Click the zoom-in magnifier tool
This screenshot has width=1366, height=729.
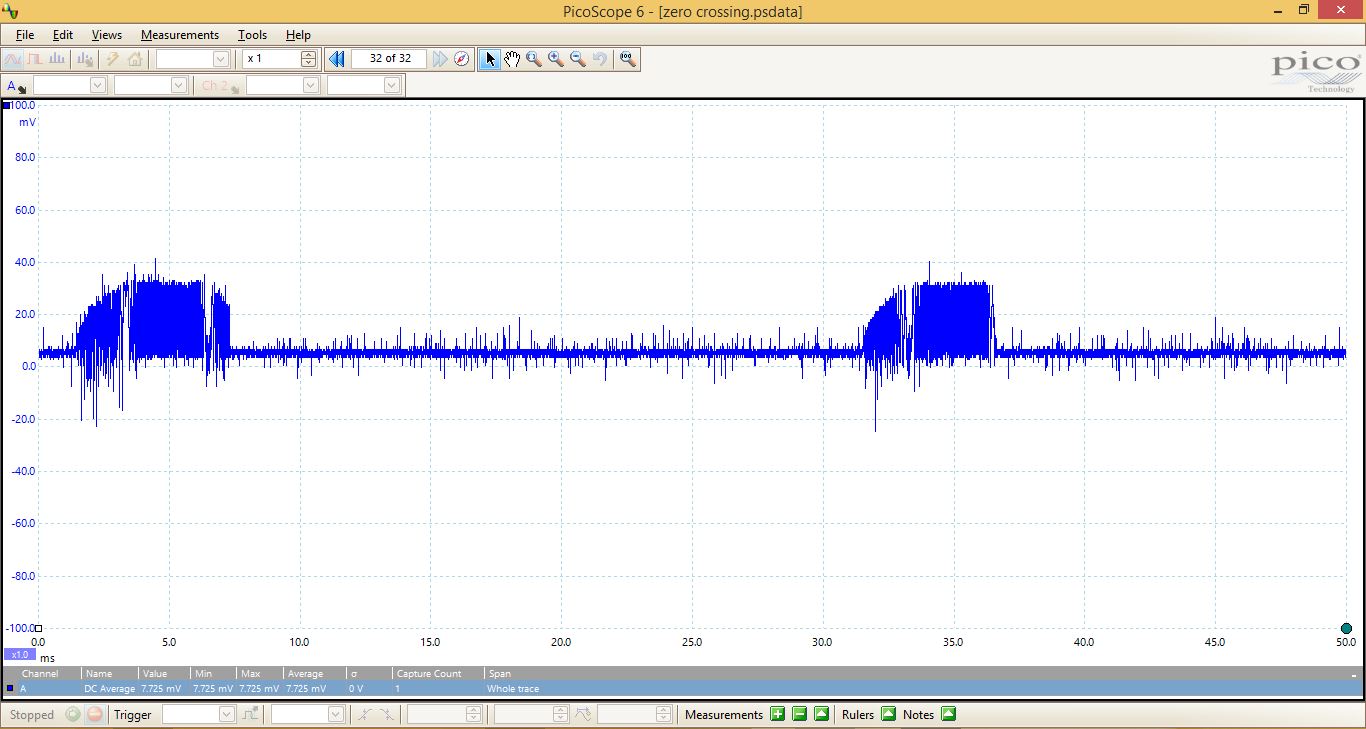pyautogui.click(x=556, y=59)
